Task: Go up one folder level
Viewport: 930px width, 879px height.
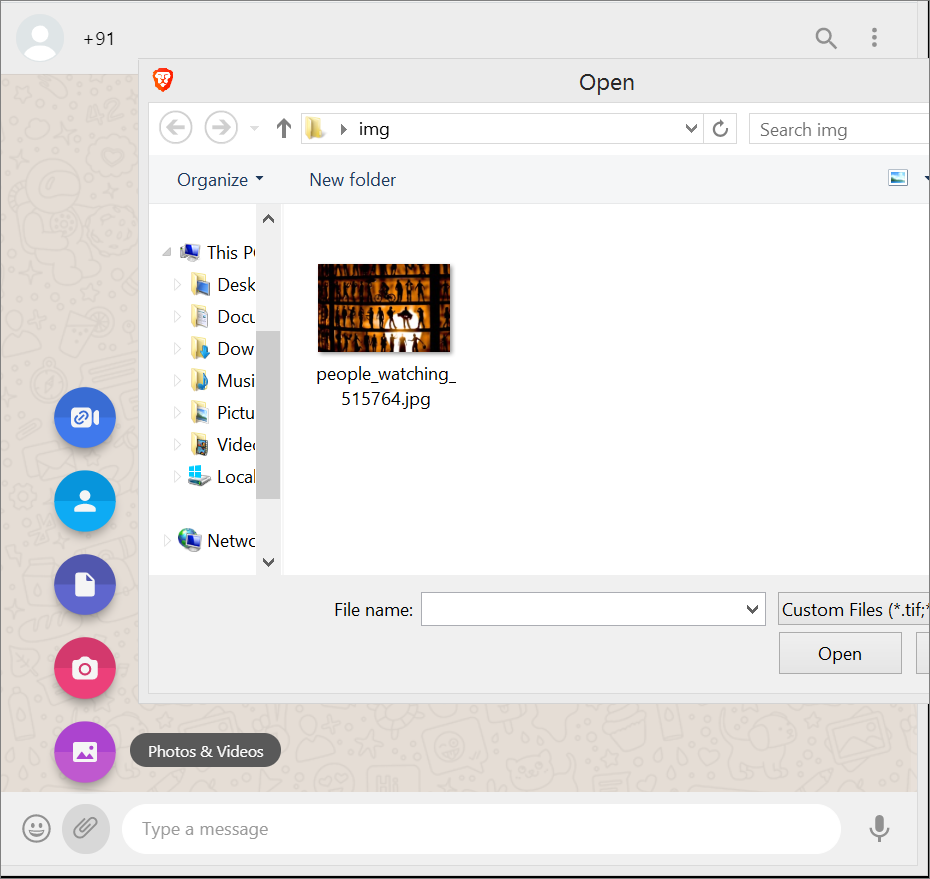Action: coord(284,129)
